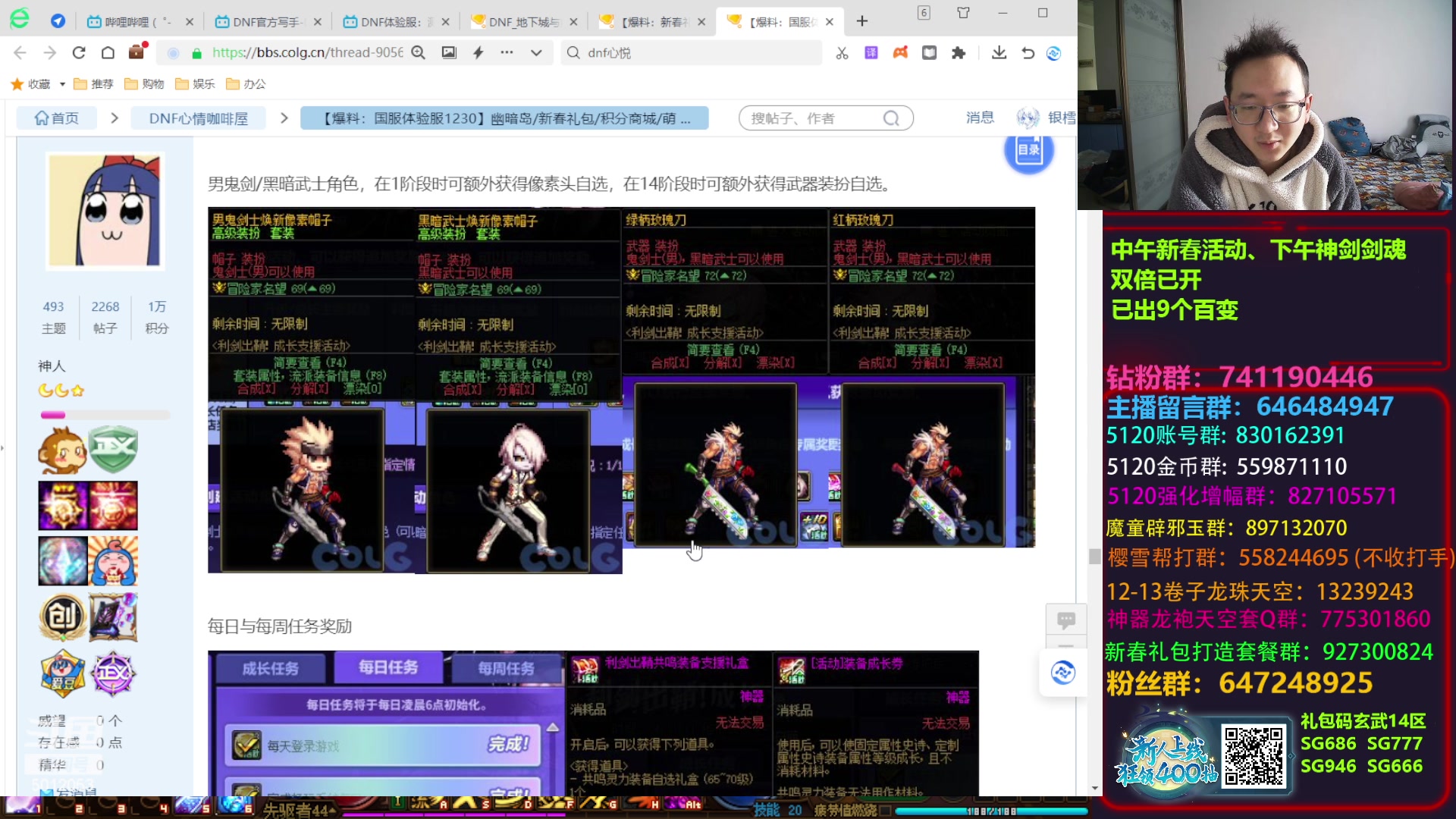Screen dimensions: 1456x819
Task: Go to forum 首页 breadcrumb
Action: (57, 118)
